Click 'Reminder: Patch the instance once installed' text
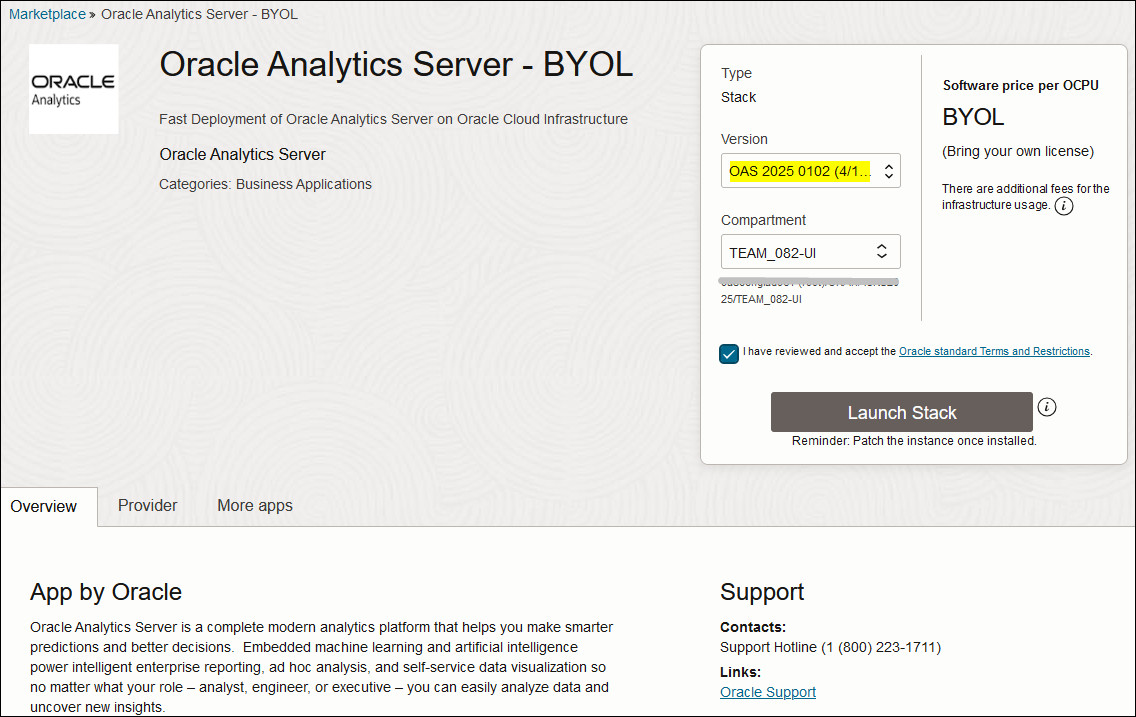 coord(914,440)
